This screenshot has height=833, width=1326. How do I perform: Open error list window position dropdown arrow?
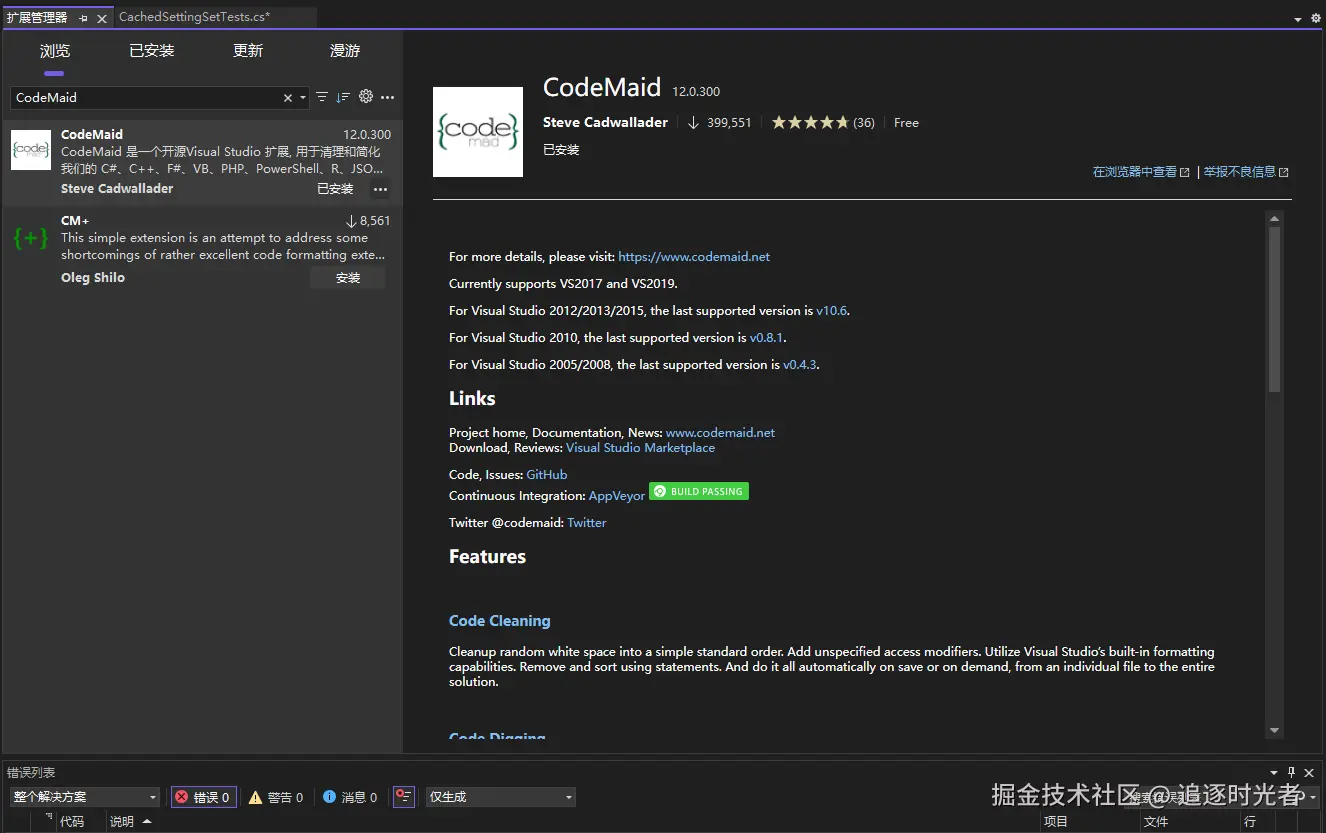pos(1274,773)
